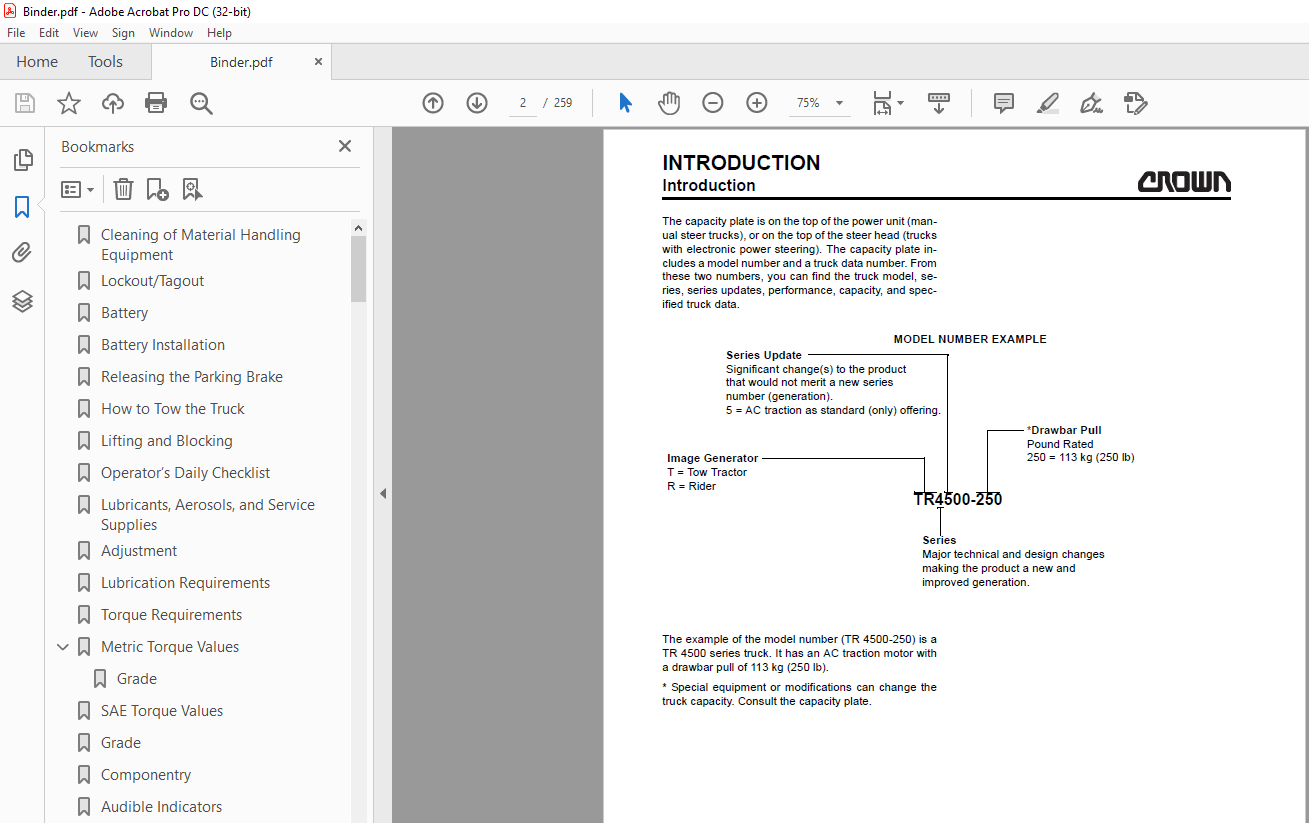The width and height of the screenshot is (1309, 823).
Task: Open the Window menu
Action: (171, 33)
